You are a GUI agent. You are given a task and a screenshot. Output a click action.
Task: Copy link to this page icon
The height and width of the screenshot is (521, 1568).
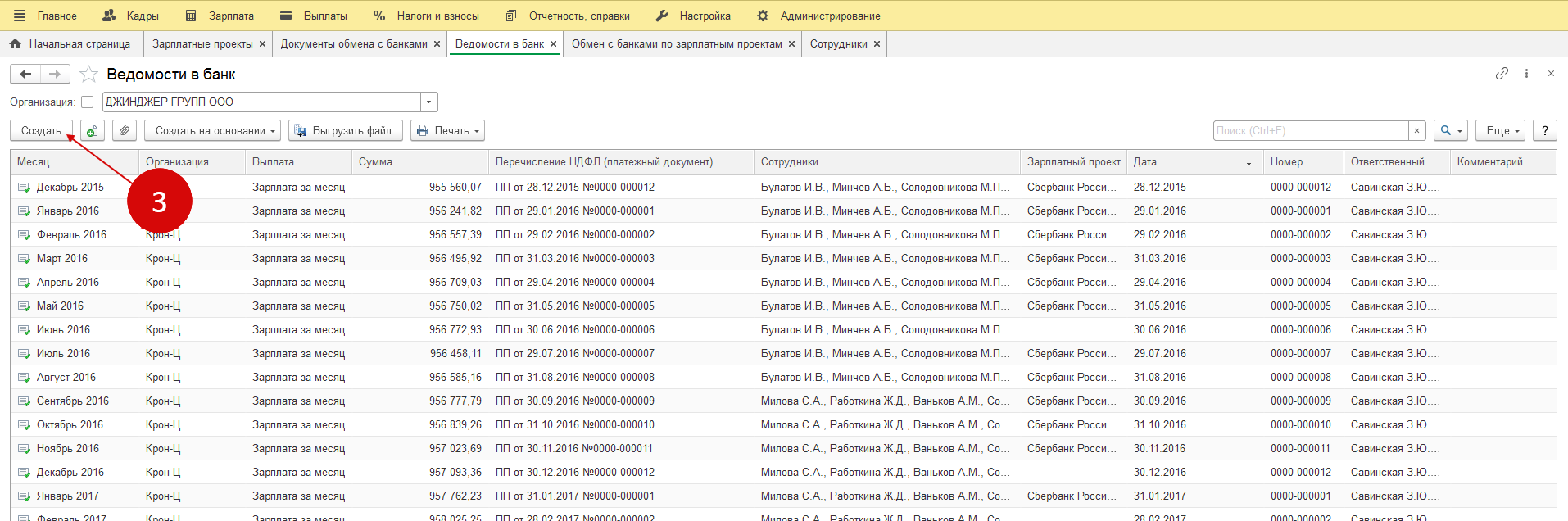(1502, 74)
